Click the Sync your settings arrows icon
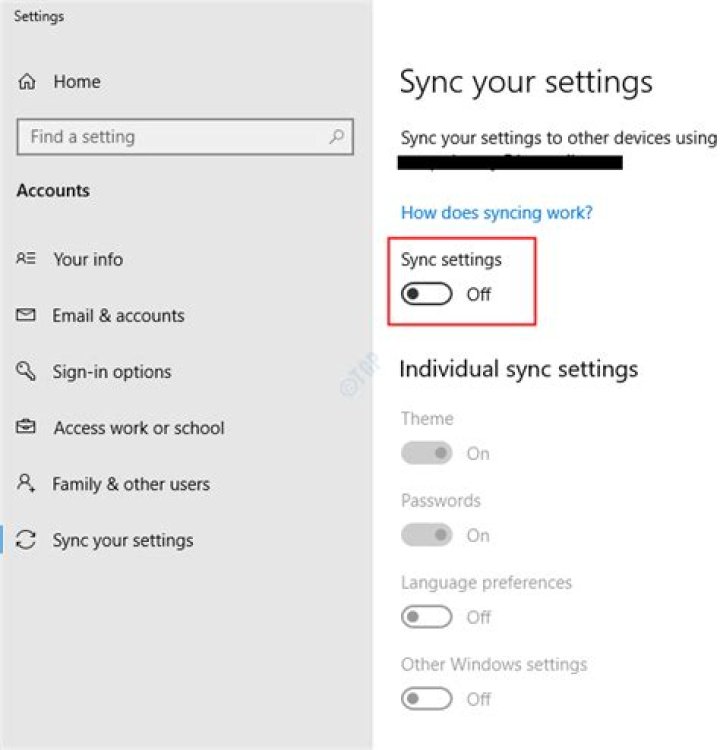This screenshot has height=750, width=720. pos(26,540)
